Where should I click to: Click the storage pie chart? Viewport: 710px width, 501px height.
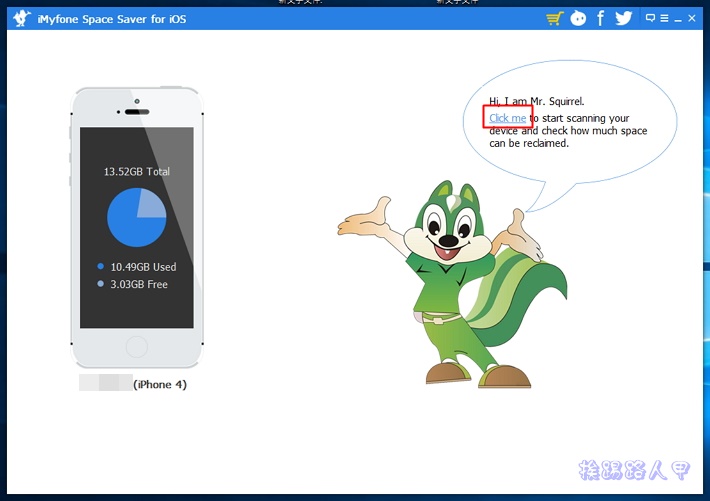[x=137, y=217]
